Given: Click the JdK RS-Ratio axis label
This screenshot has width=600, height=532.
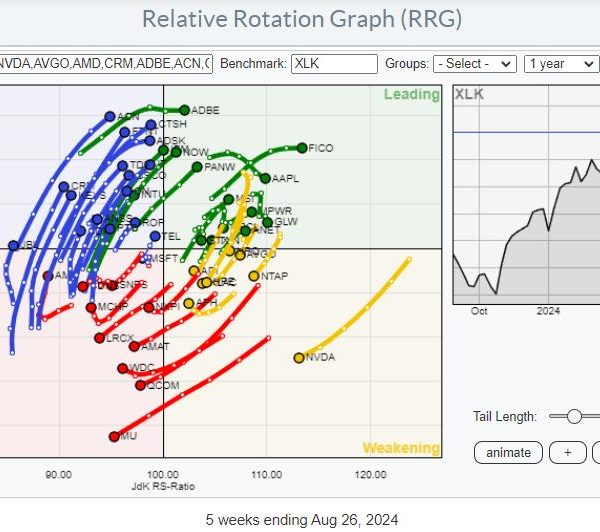Looking at the screenshot, I should pyautogui.click(x=163, y=486).
